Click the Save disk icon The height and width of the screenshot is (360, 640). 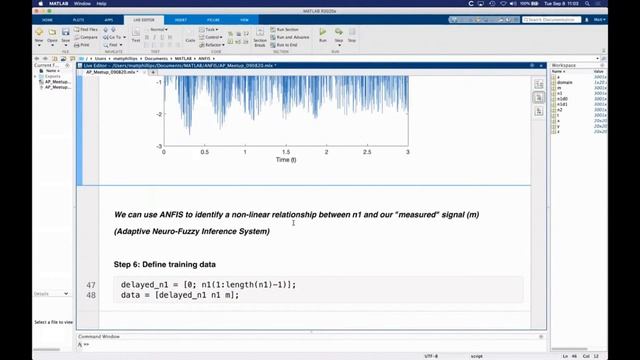pyautogui.click(x=65, y=32)
